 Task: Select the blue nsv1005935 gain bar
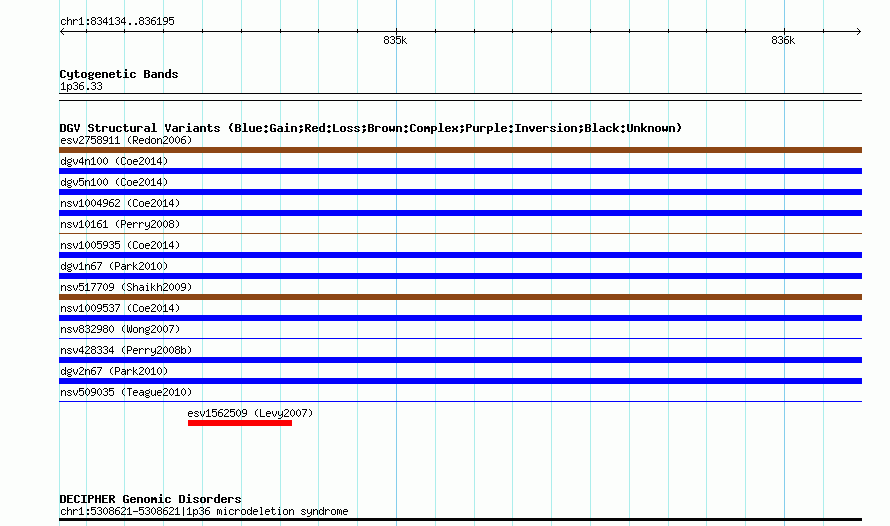pyautogui.click(x=460, y=255)
